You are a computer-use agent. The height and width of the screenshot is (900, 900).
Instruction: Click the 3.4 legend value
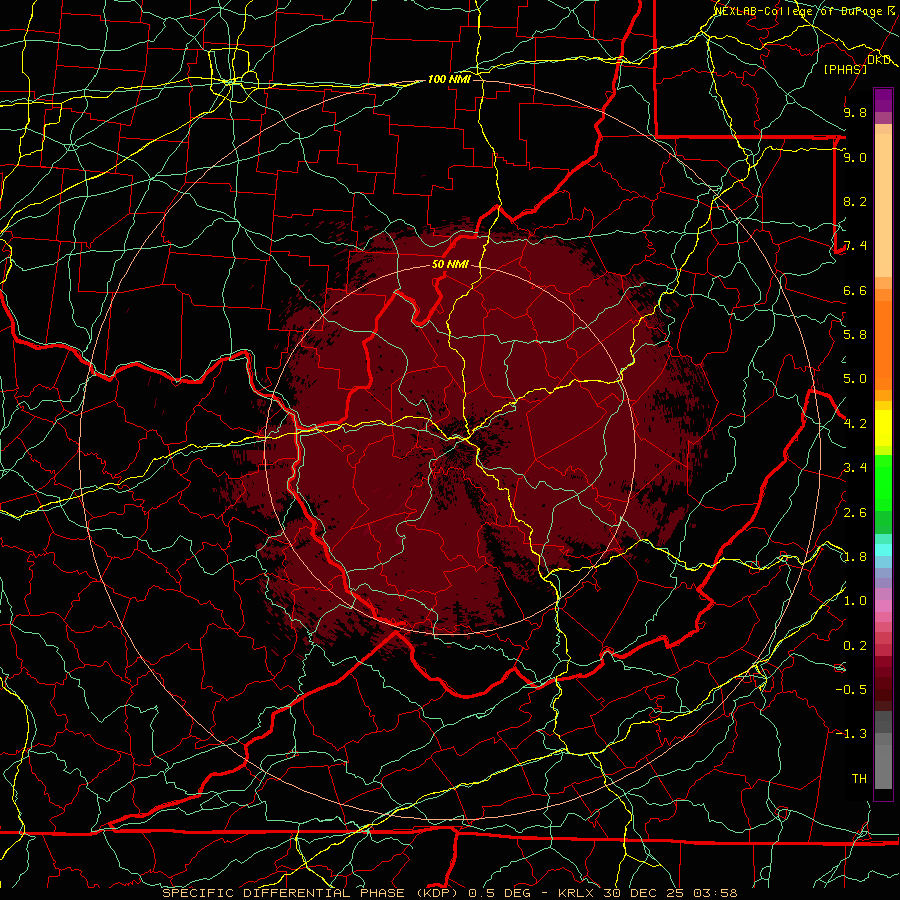(855, 468)
